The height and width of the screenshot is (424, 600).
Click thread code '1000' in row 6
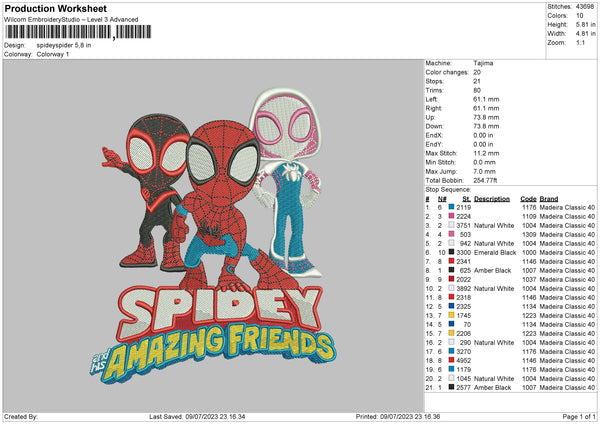coord(529,253)
